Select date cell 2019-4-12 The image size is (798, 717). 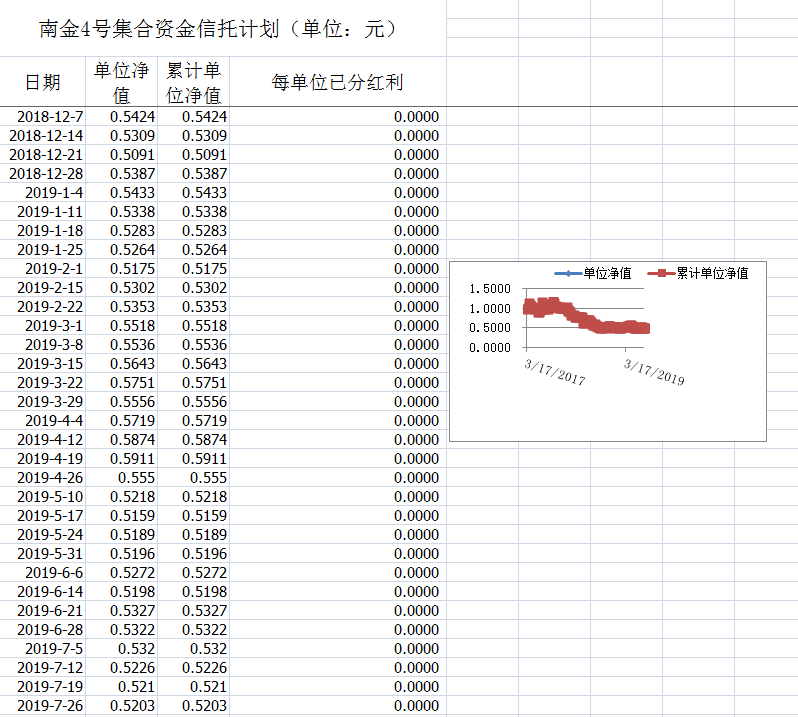[43, 440]
